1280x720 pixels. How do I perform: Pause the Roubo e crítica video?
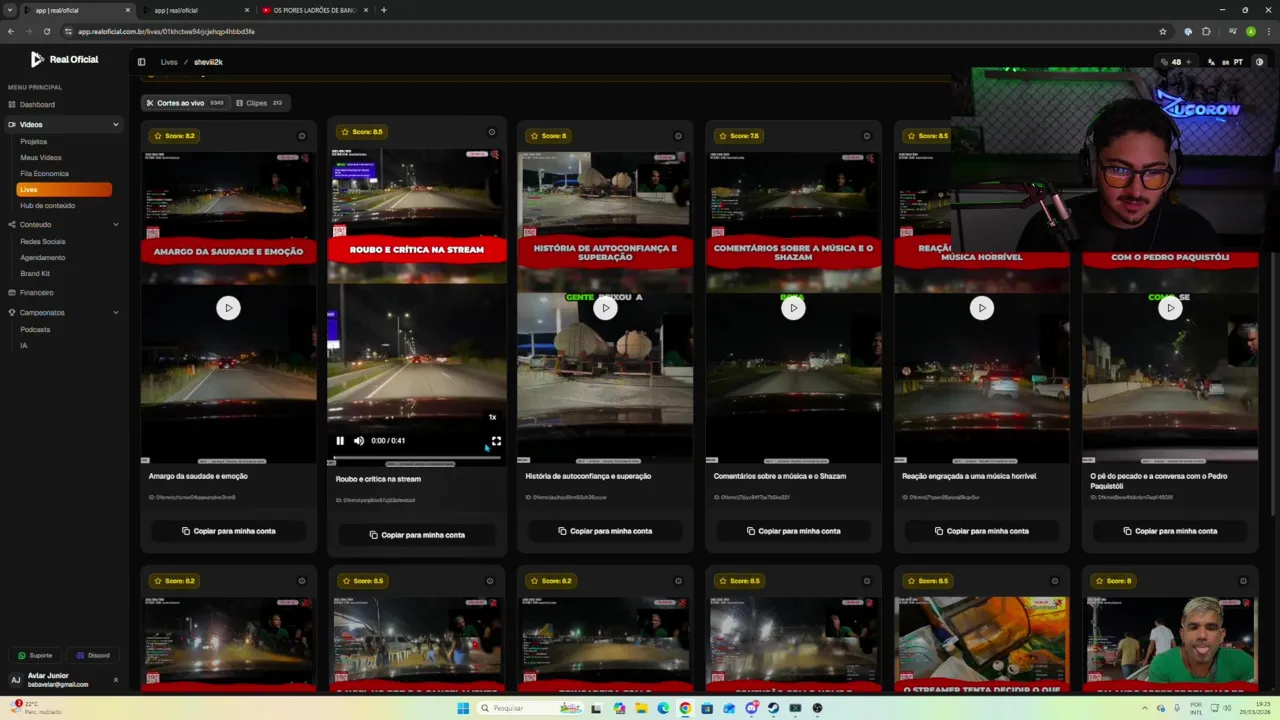coord(340,441)
